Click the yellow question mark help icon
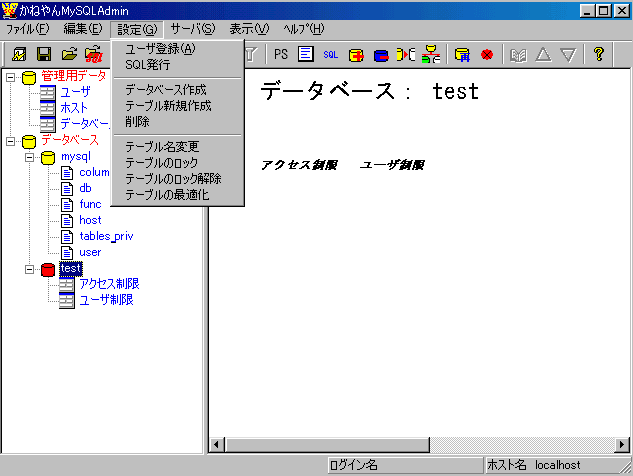The height and width of the screenshot is (476, 633). (599, 54)
